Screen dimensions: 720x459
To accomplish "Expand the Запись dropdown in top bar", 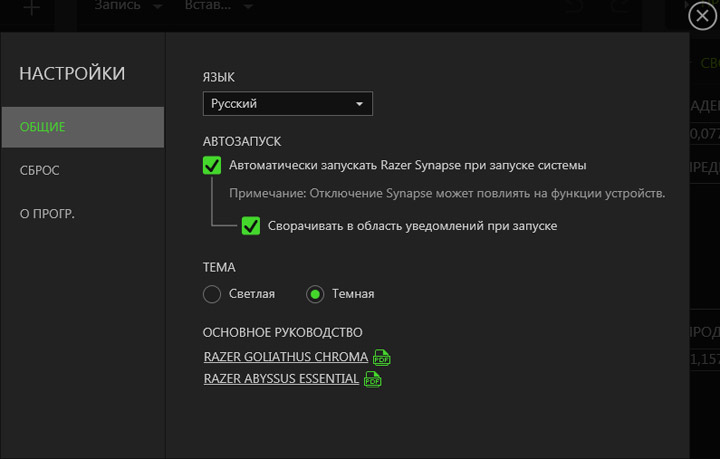I will pos(130,6).
